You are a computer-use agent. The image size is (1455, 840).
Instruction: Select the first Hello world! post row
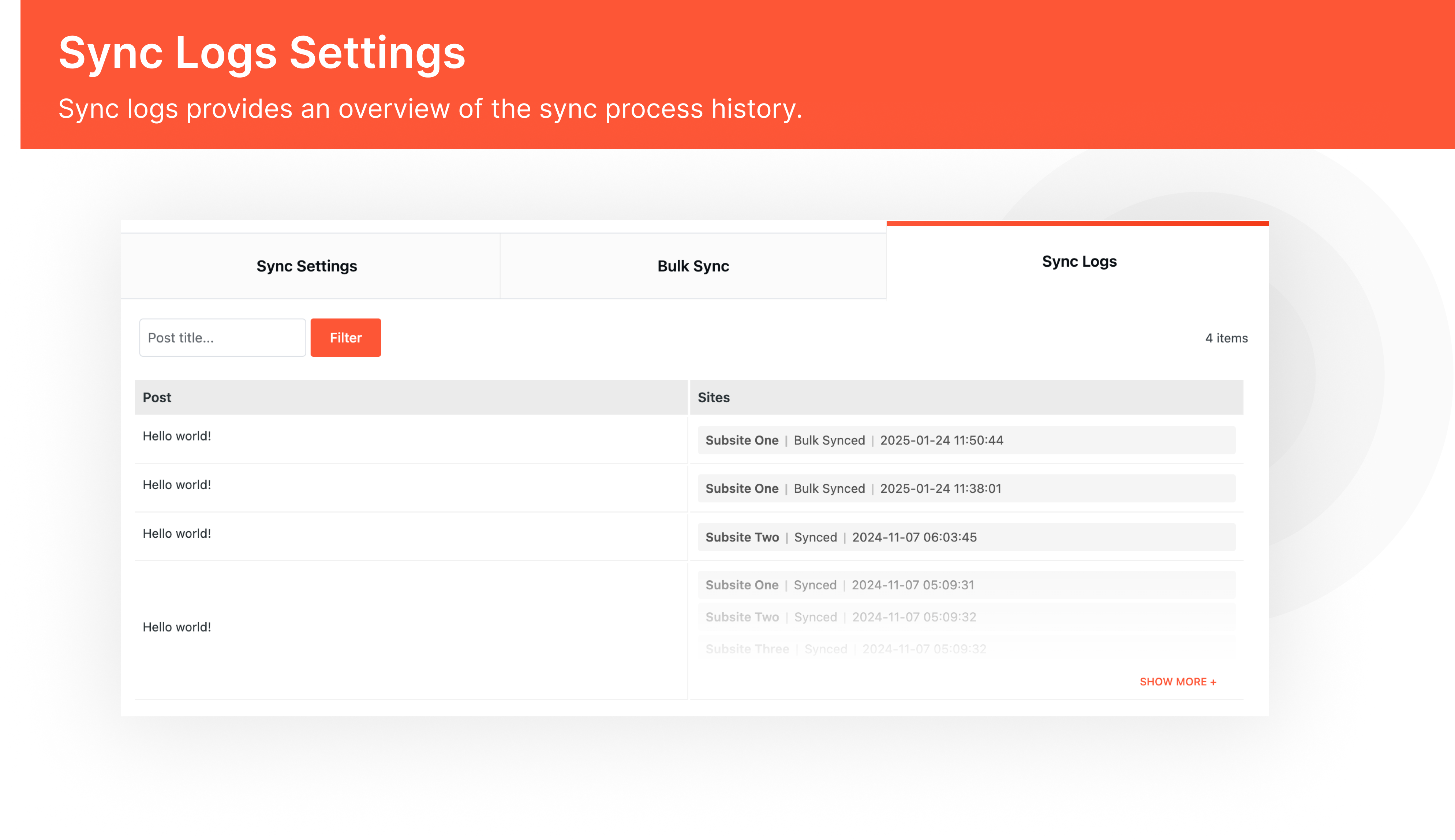point(176,436)
